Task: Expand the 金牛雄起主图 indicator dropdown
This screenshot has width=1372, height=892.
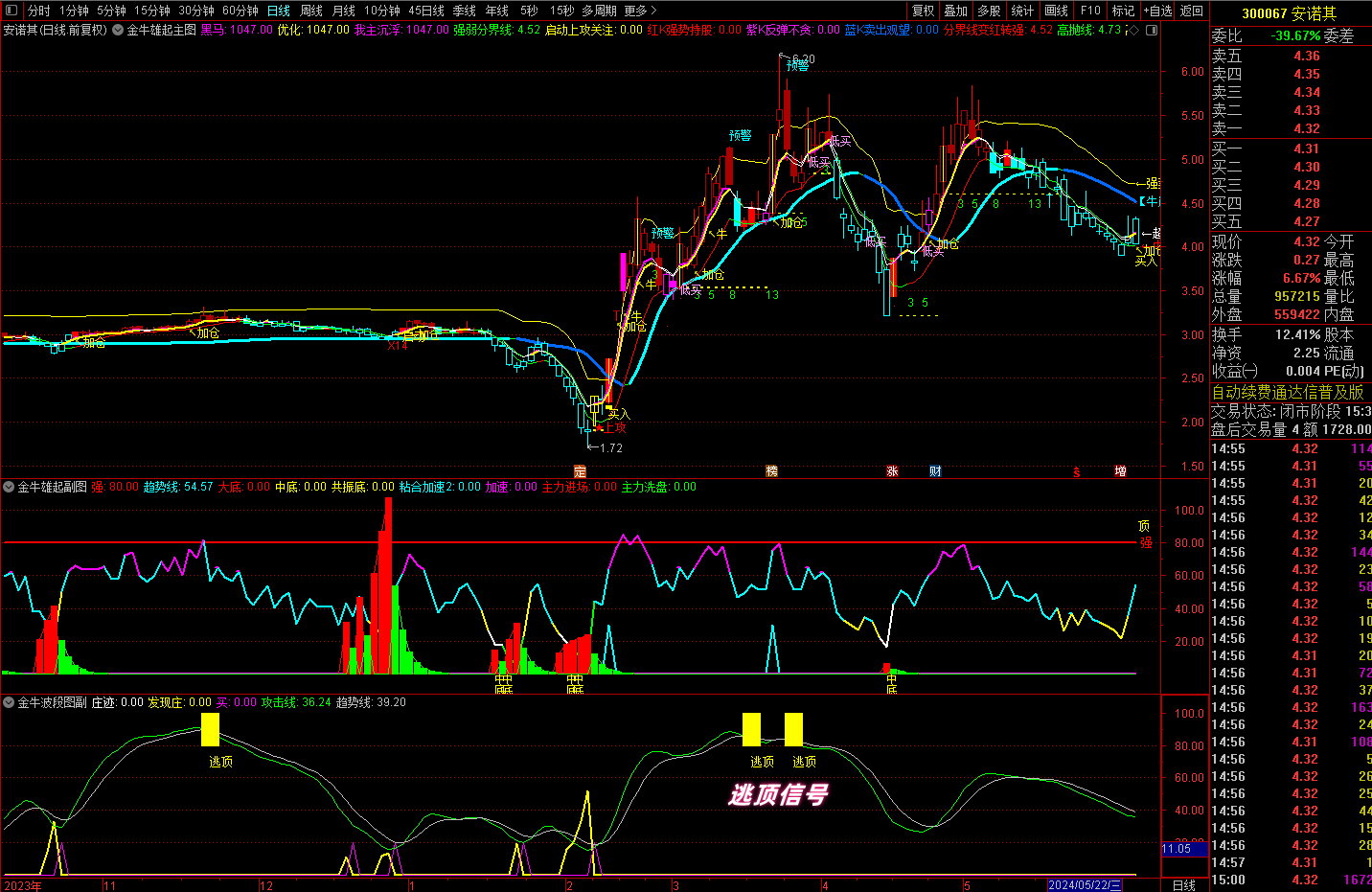Action: click(118, 31)
